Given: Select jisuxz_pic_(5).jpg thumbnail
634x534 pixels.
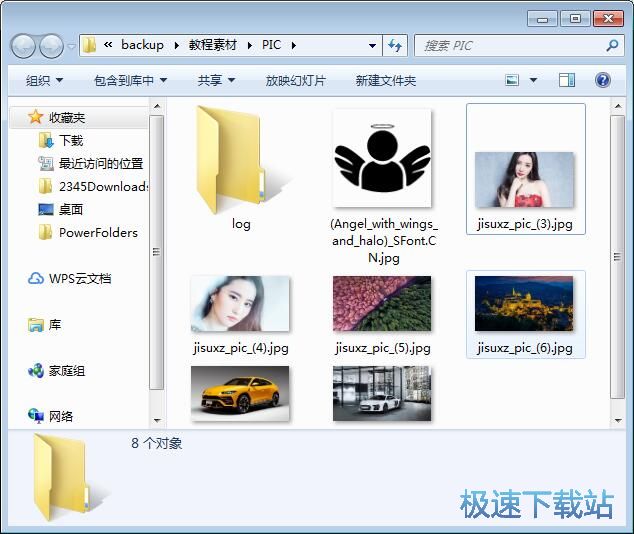Looking at the screenshot, I should pyautogui.click(x=382, y=304).
